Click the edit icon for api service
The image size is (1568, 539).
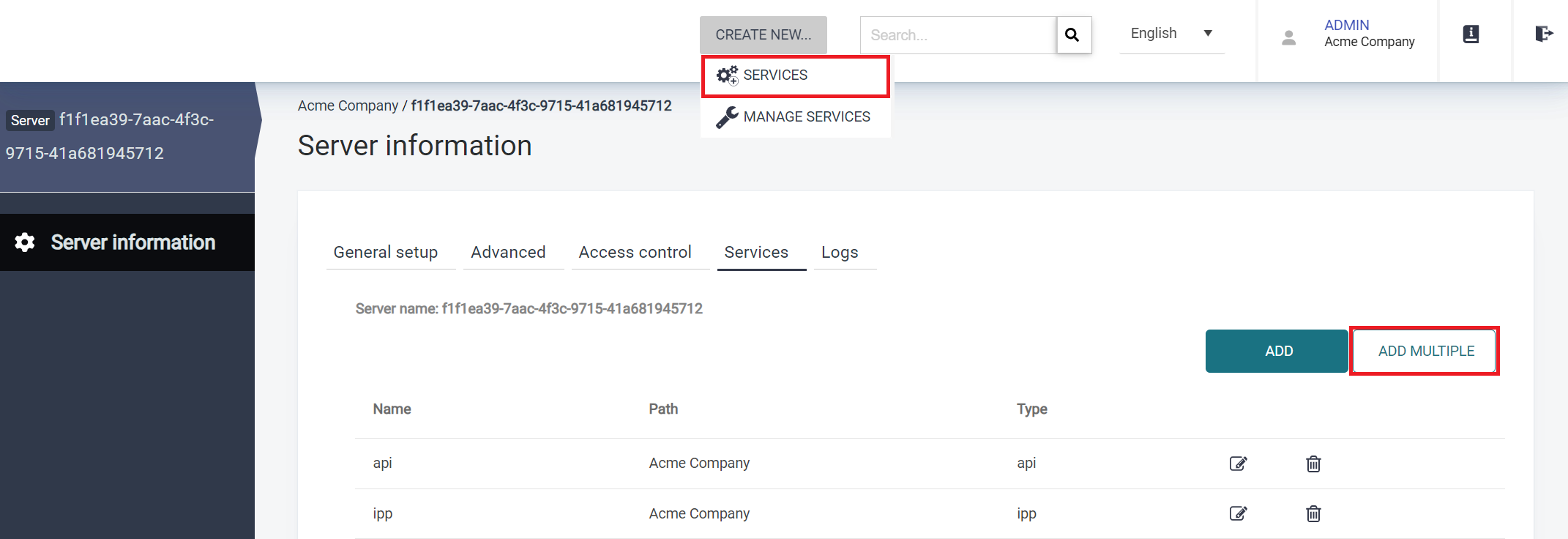tap(1238, 464)
